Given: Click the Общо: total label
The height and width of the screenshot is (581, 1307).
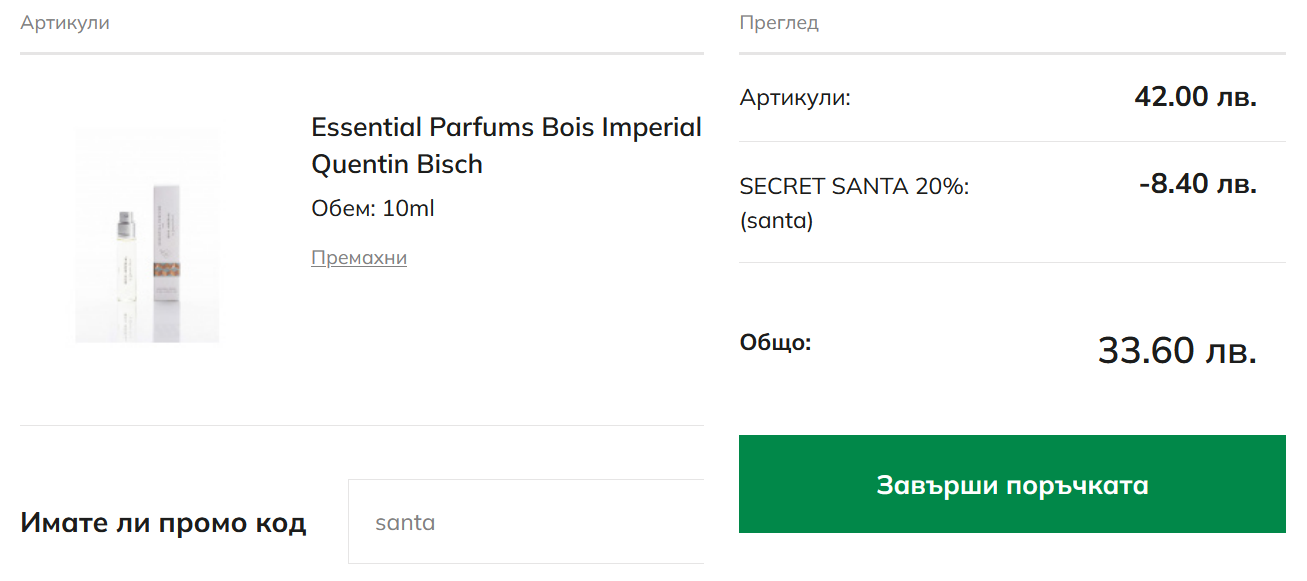Looking at the screenshot, I should [x=775, y=343].
